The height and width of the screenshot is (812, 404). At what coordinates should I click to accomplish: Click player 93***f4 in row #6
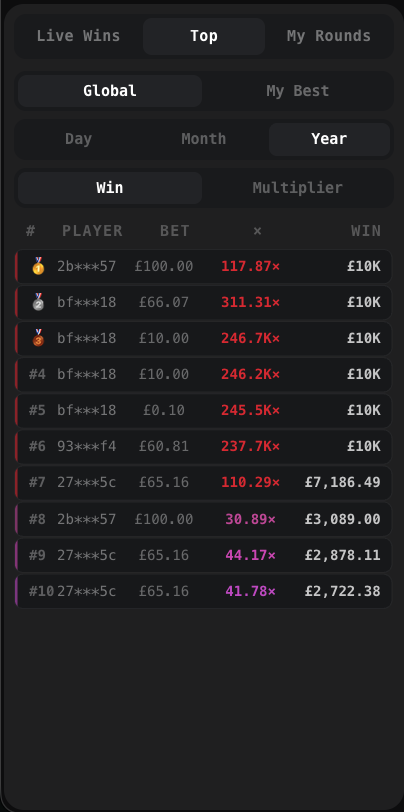[86, 446]
